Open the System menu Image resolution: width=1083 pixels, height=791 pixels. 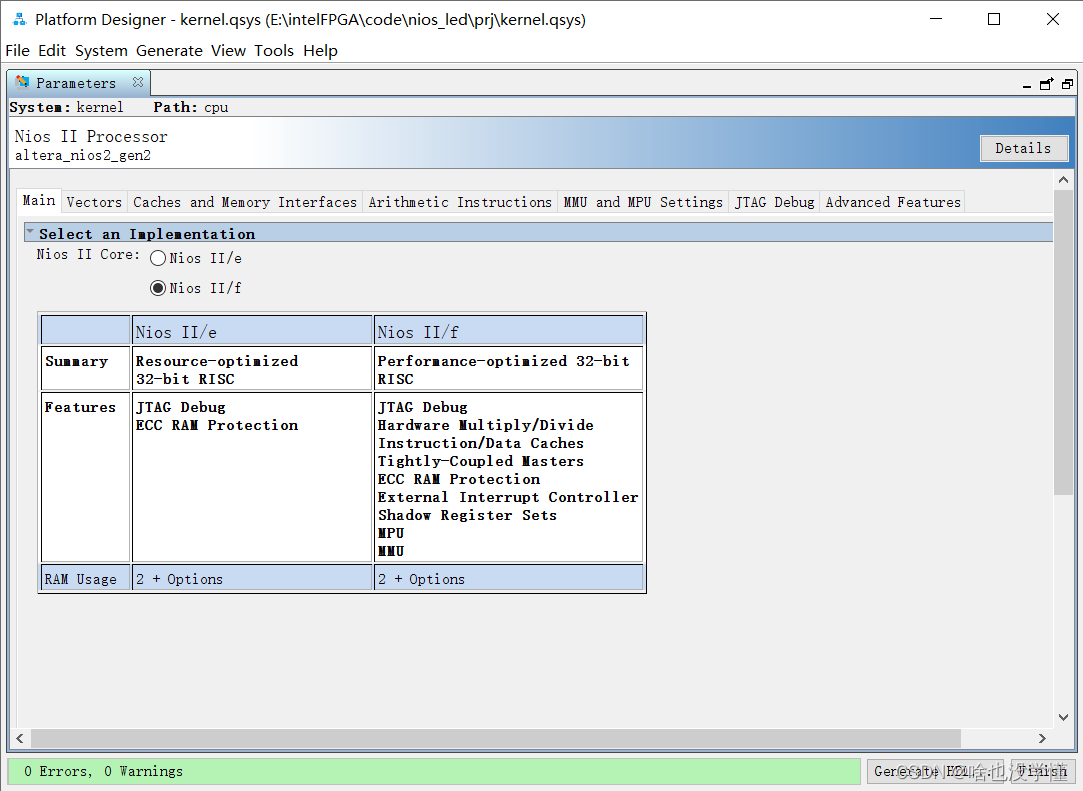click(102, 50)
